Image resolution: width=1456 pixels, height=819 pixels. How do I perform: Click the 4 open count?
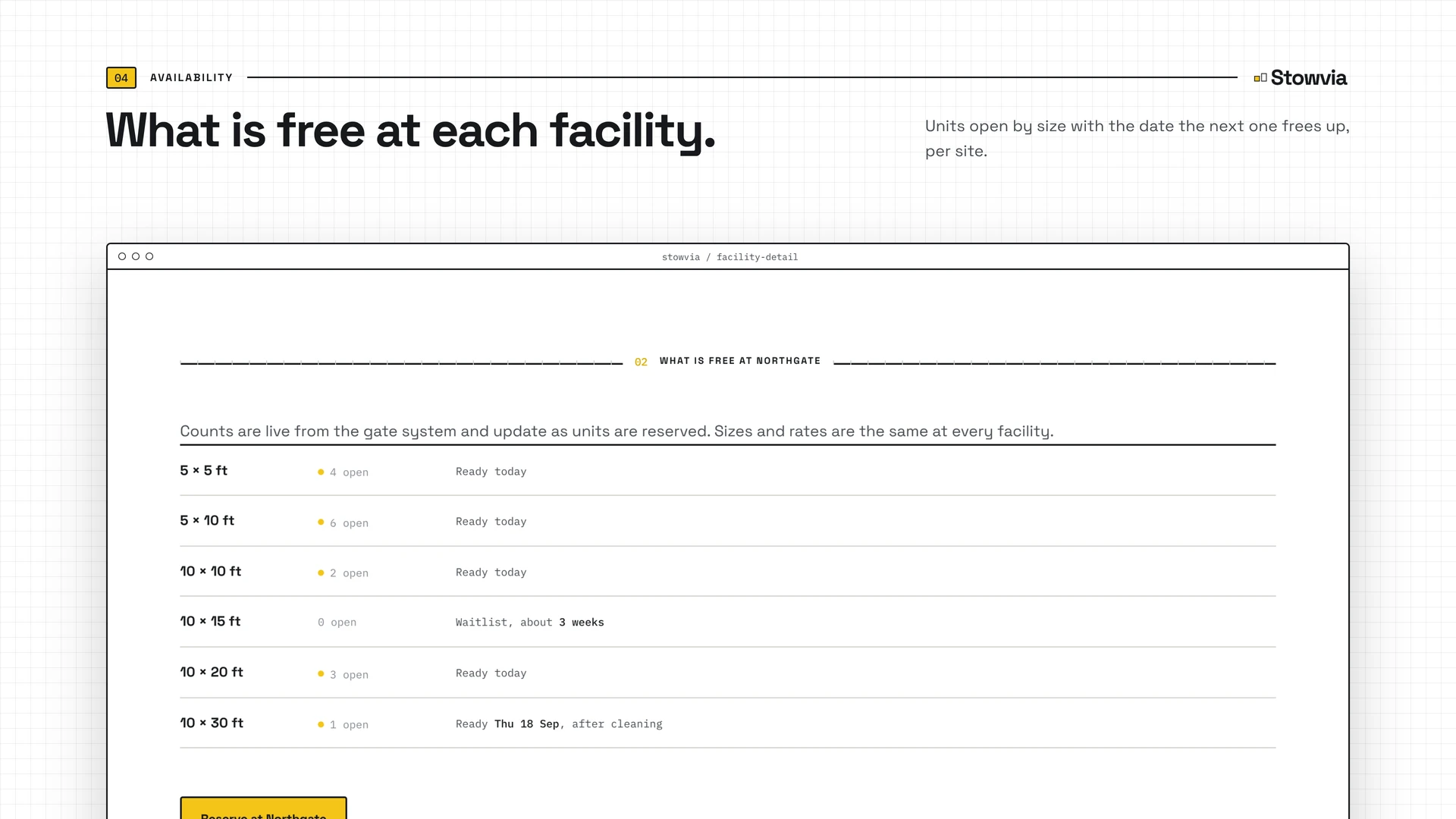(x=349, y=472)
